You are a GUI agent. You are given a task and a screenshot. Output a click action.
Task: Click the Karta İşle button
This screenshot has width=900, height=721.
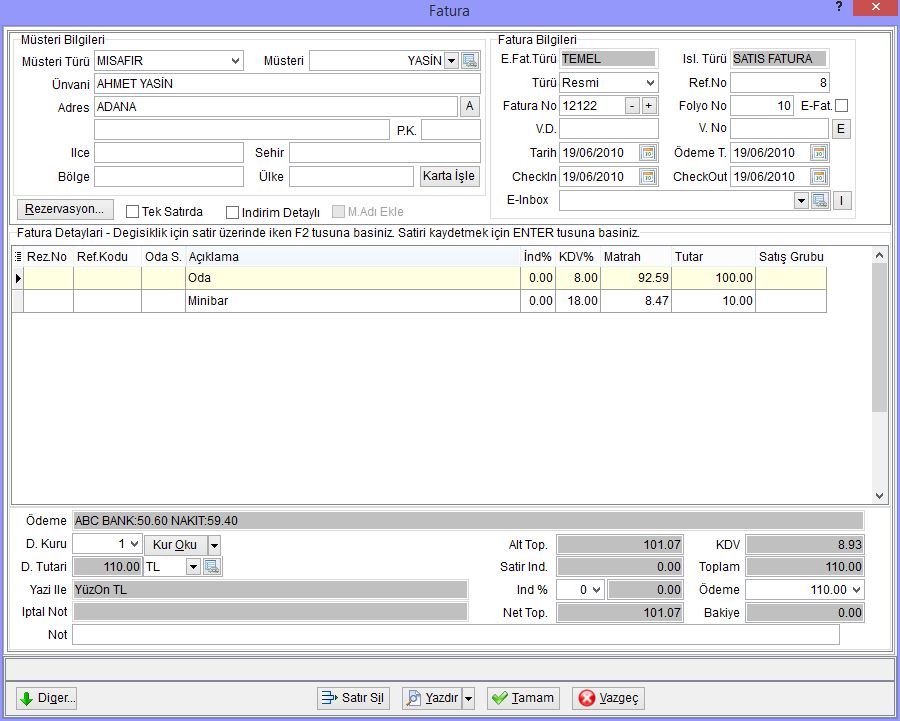449,176
